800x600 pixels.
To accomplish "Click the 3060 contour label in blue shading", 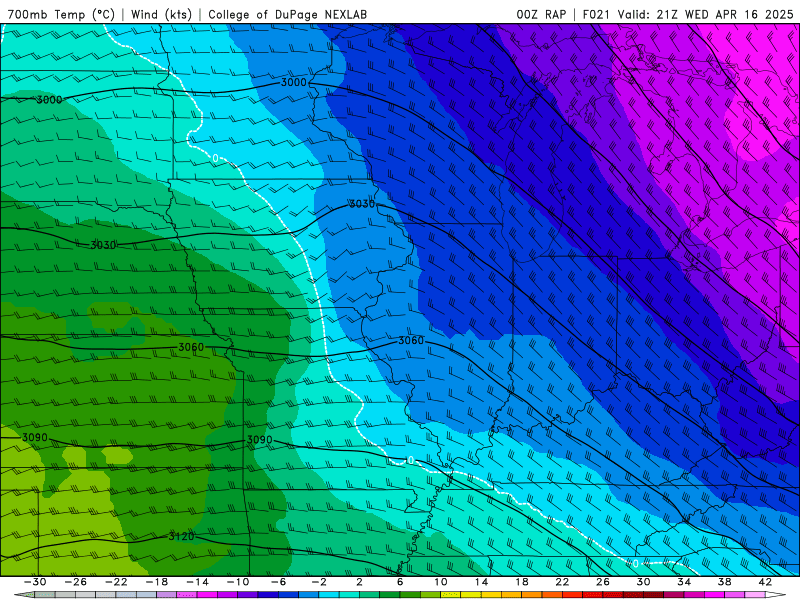I will coord(411,340).
